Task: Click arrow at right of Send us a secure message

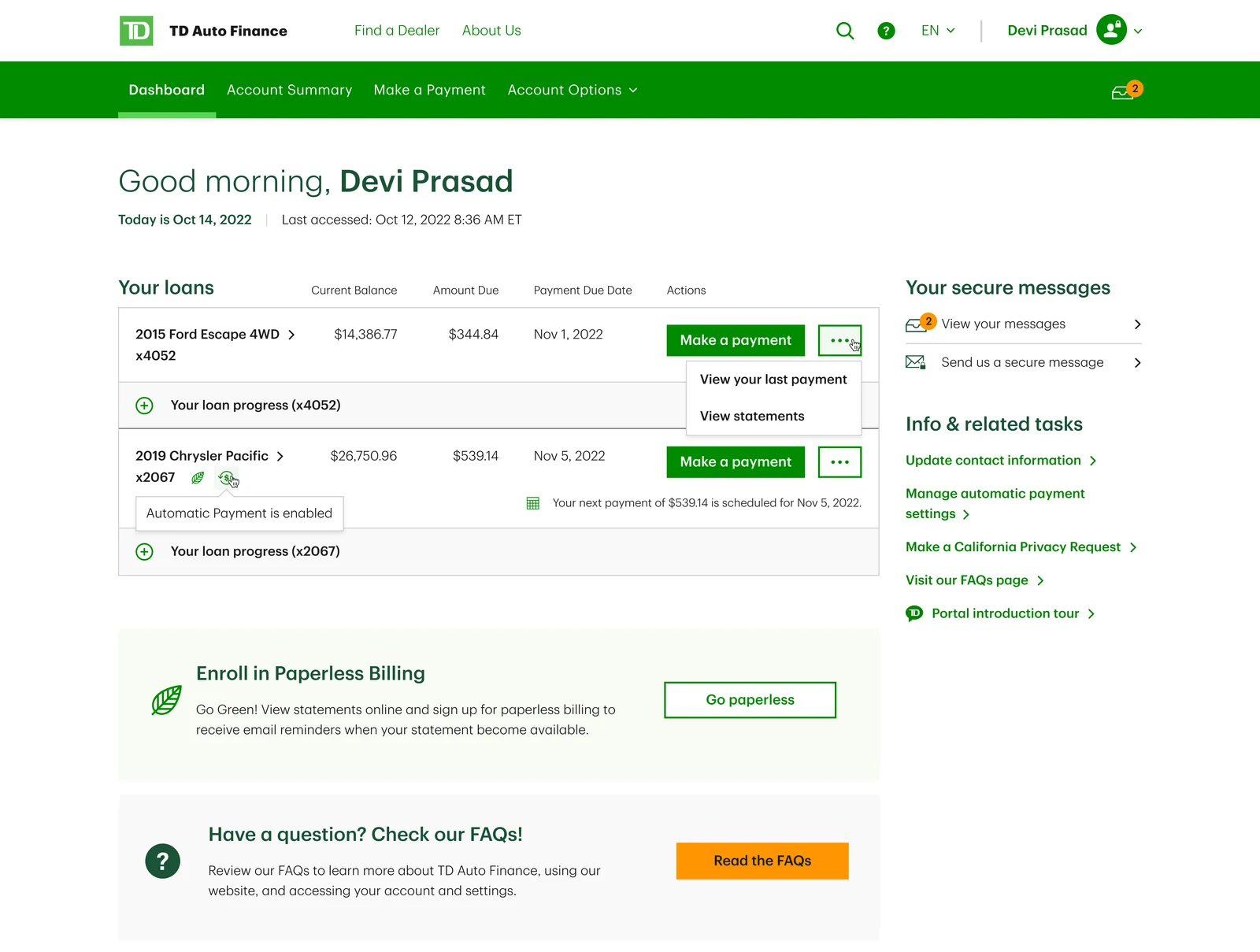Action: pyautogui.click(x=1137, y=363)
